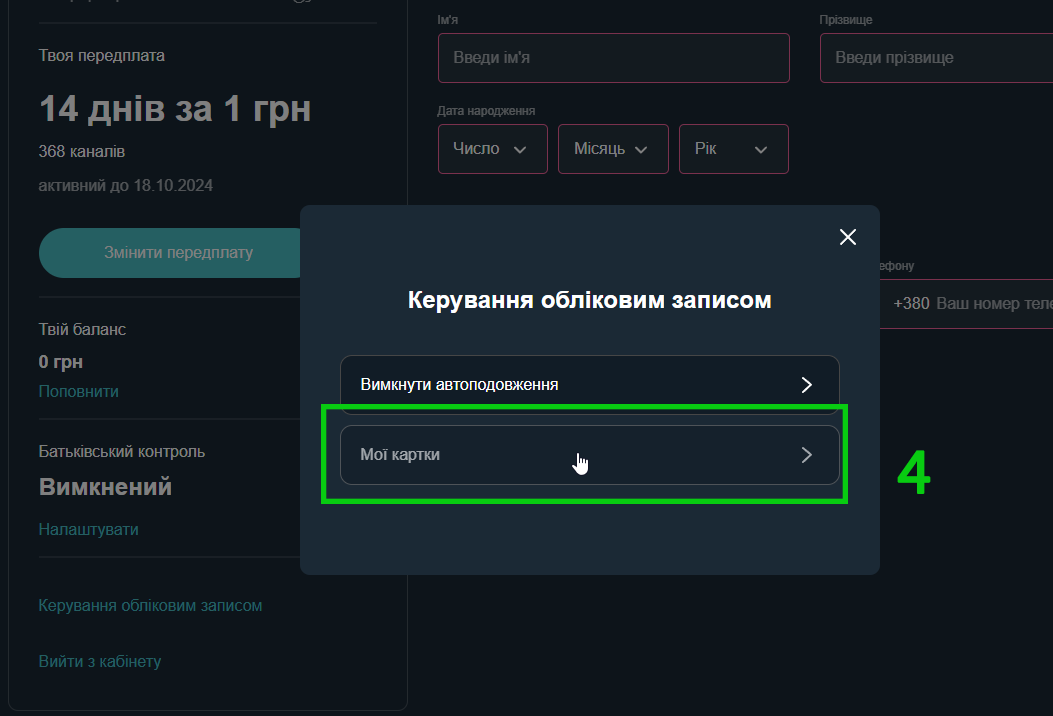Click the arrow next to Вимкнути автоподовження
This screenshot has width=1053, height=716.
807,385
